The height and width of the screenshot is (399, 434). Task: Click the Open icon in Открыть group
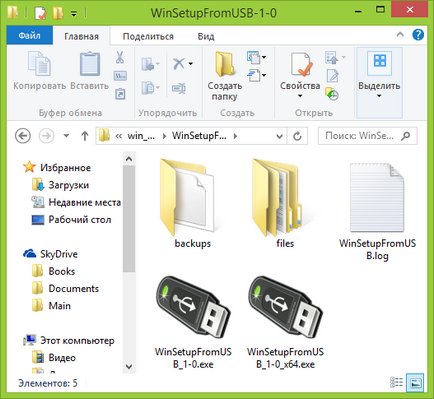pyautogui.click(x=332, y=58)
